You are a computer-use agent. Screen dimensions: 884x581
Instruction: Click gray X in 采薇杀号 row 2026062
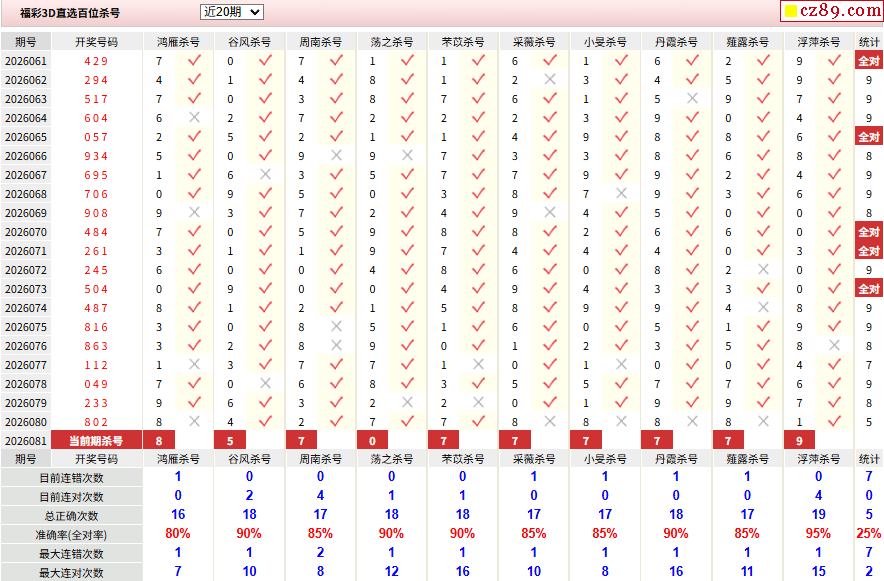coord(550,79)
